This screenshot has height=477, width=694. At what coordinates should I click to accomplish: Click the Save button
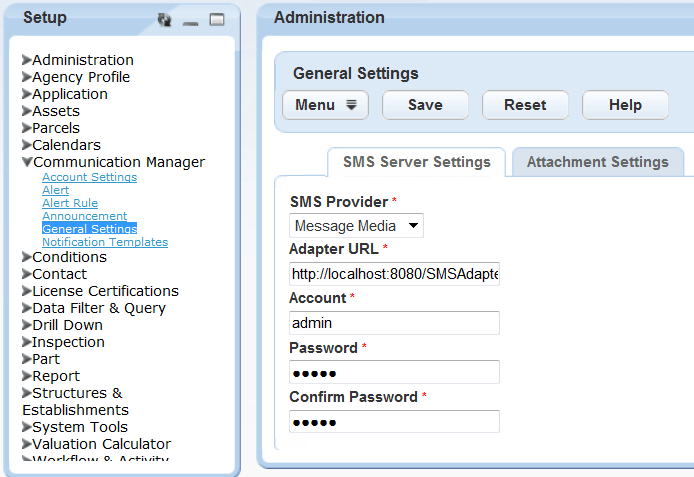click(x=425, y=105)
